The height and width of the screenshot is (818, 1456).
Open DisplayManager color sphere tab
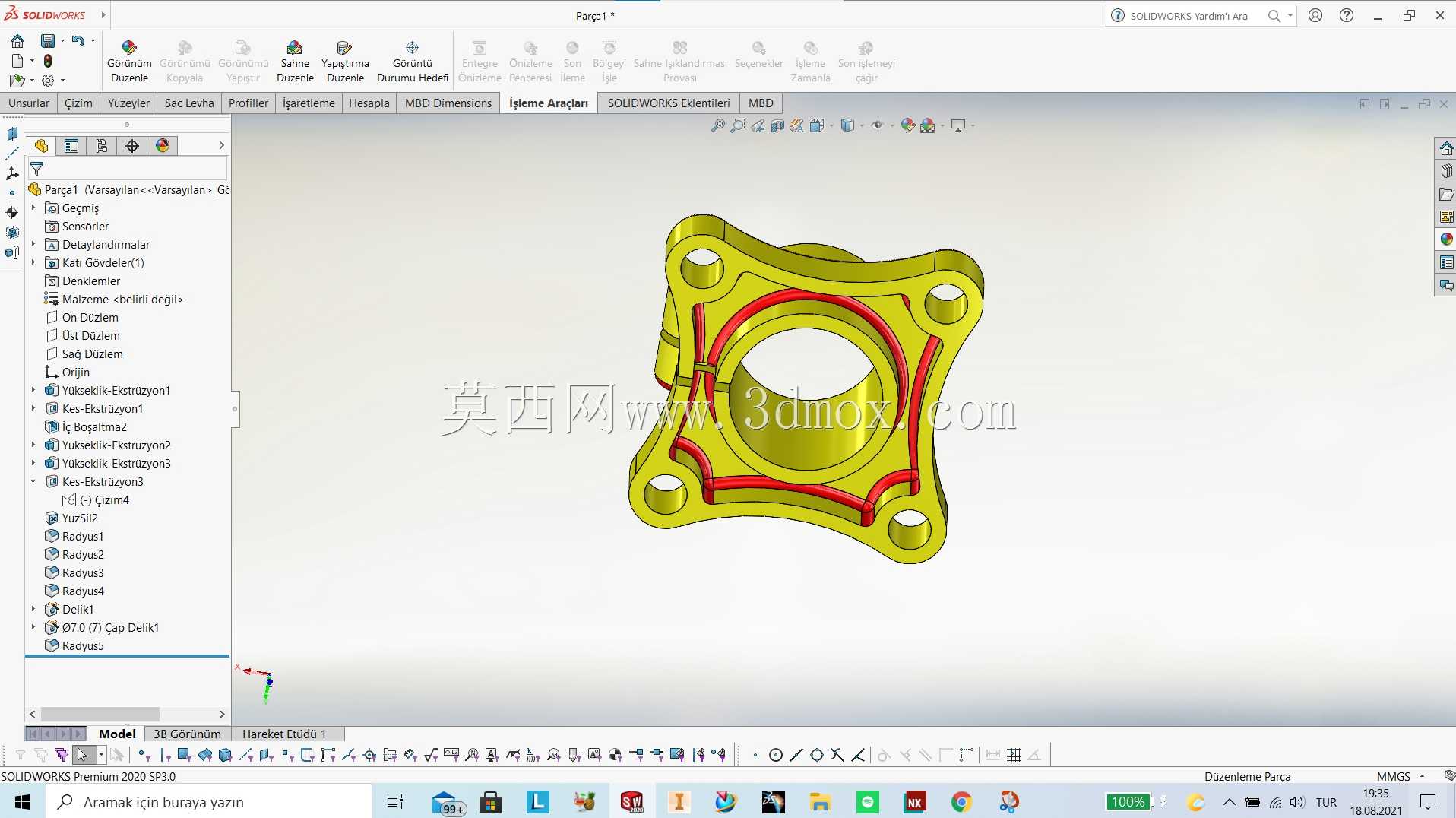click(163, 146)
